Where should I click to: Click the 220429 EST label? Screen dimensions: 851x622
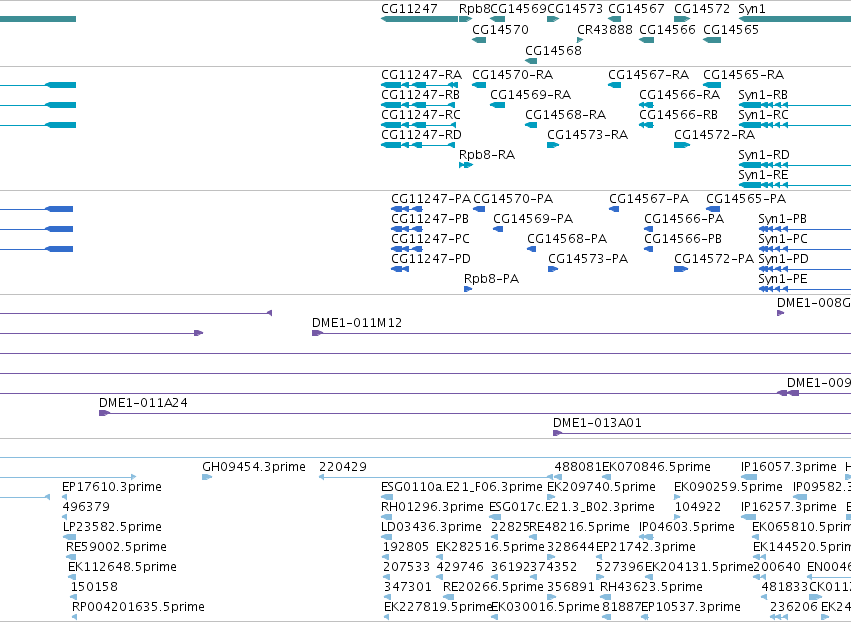click(x=343, y=467)
